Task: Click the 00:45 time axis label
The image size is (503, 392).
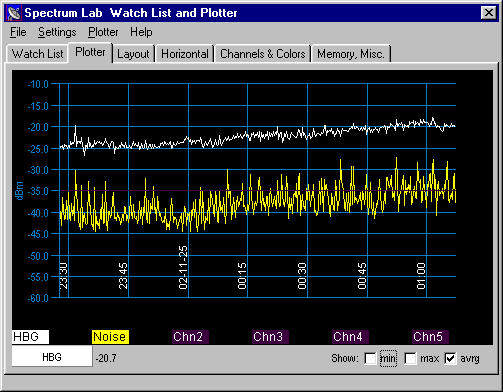Action: click(x=362, y=276)
